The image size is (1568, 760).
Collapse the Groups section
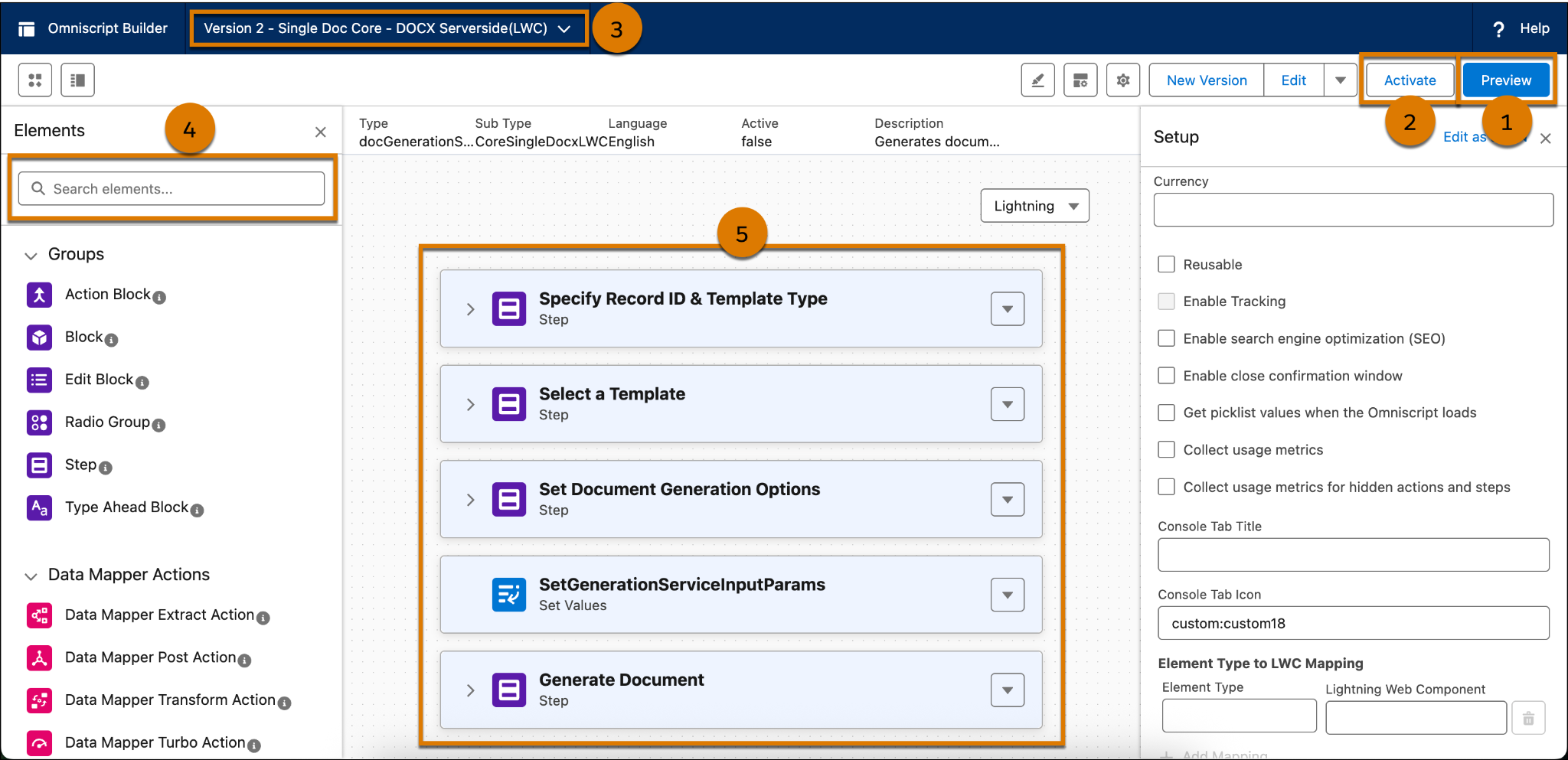point(31,255)
